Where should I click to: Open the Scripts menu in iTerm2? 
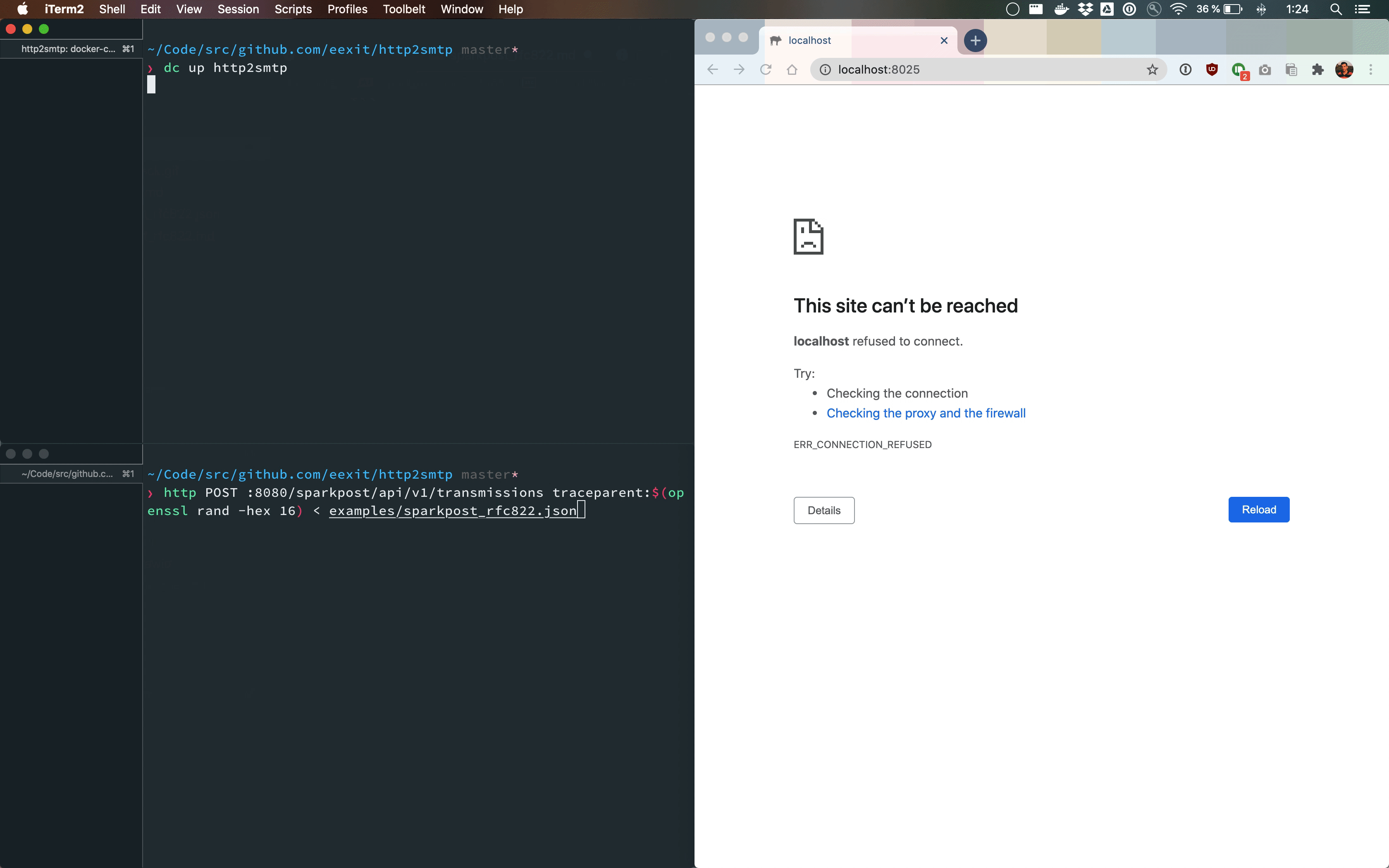click(293, 10)
